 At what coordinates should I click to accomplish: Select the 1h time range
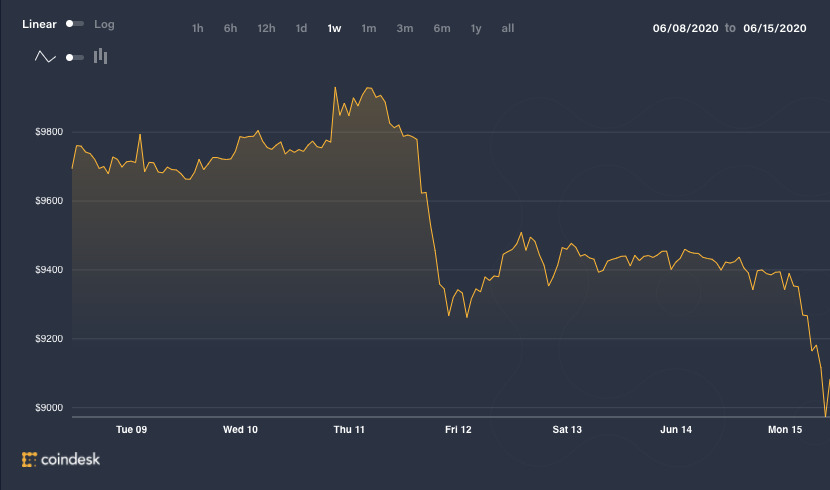coord(197,29)
